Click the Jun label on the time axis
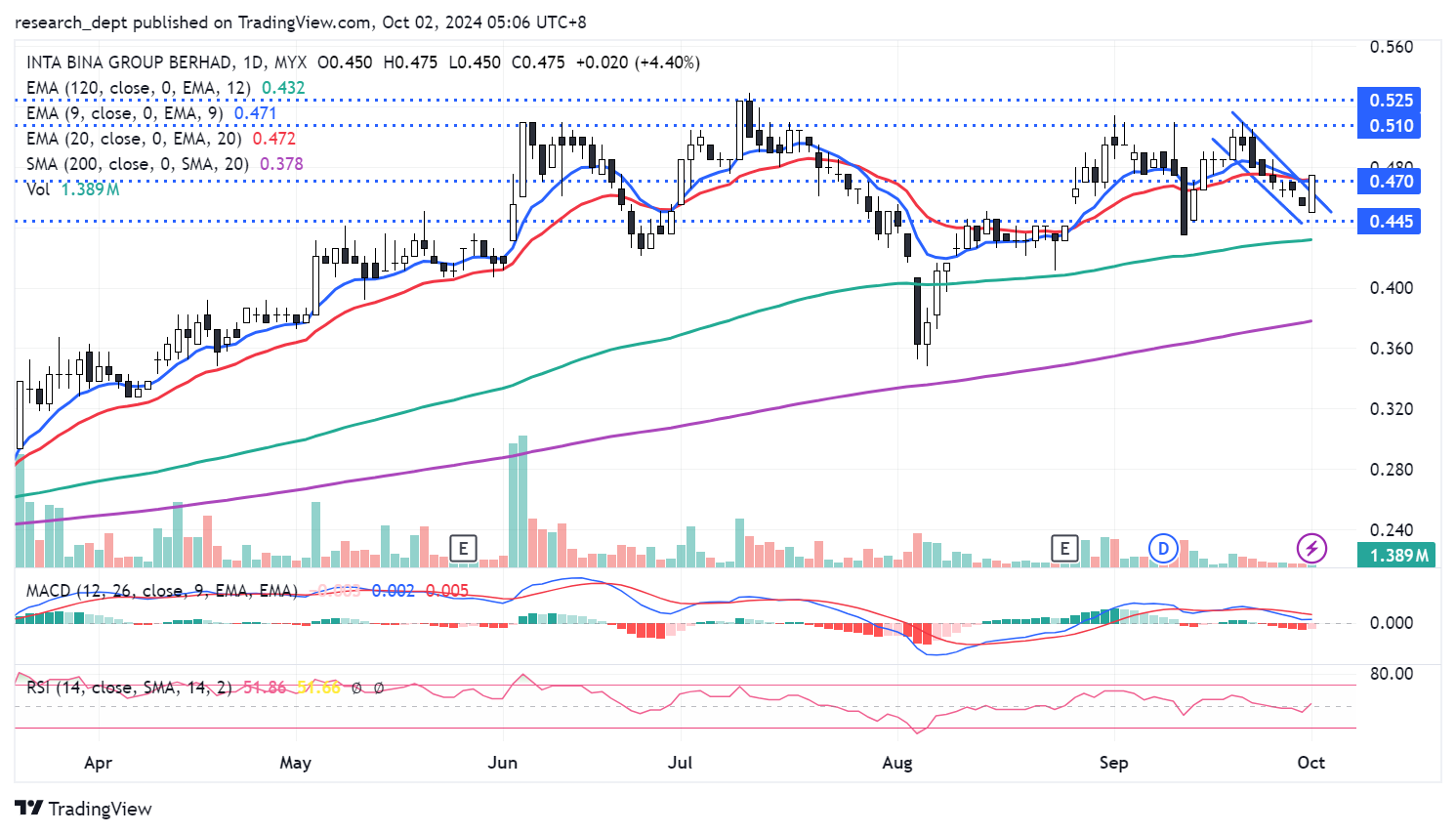1456x834 pixels. tap(502, 763)
